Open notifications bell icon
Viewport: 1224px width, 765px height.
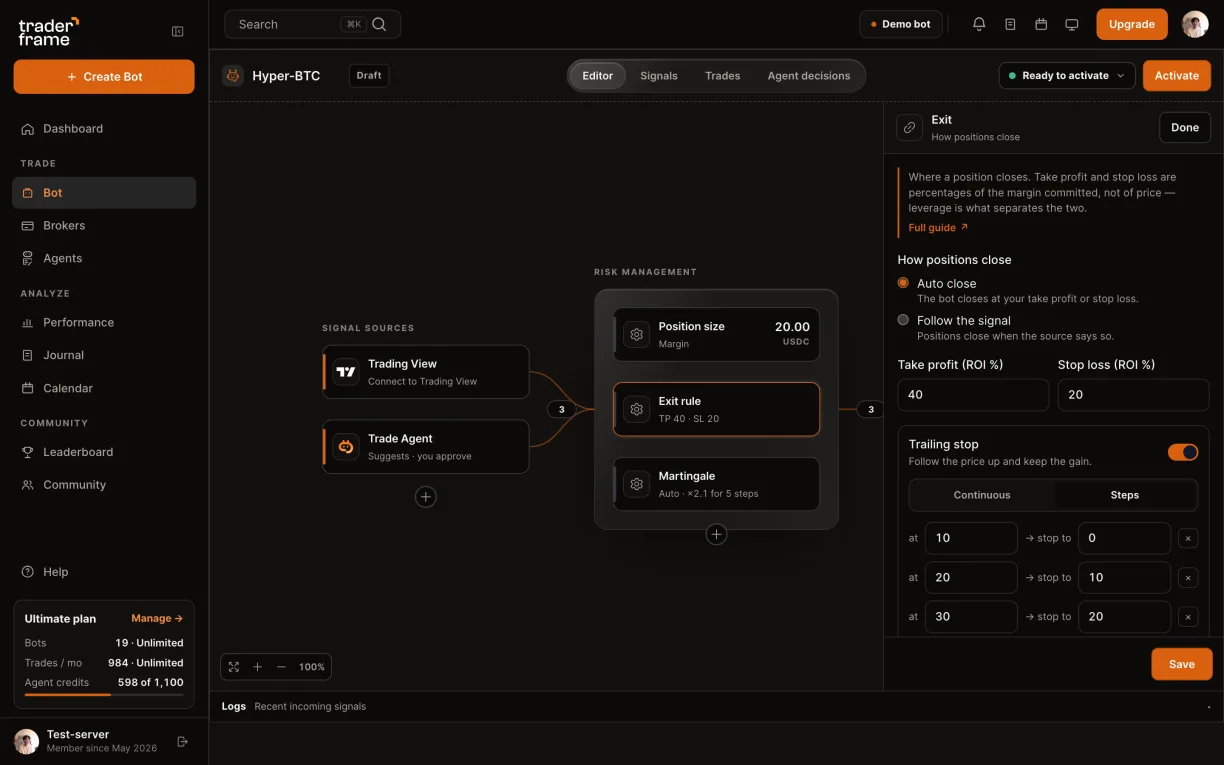[x=979, y=24]
